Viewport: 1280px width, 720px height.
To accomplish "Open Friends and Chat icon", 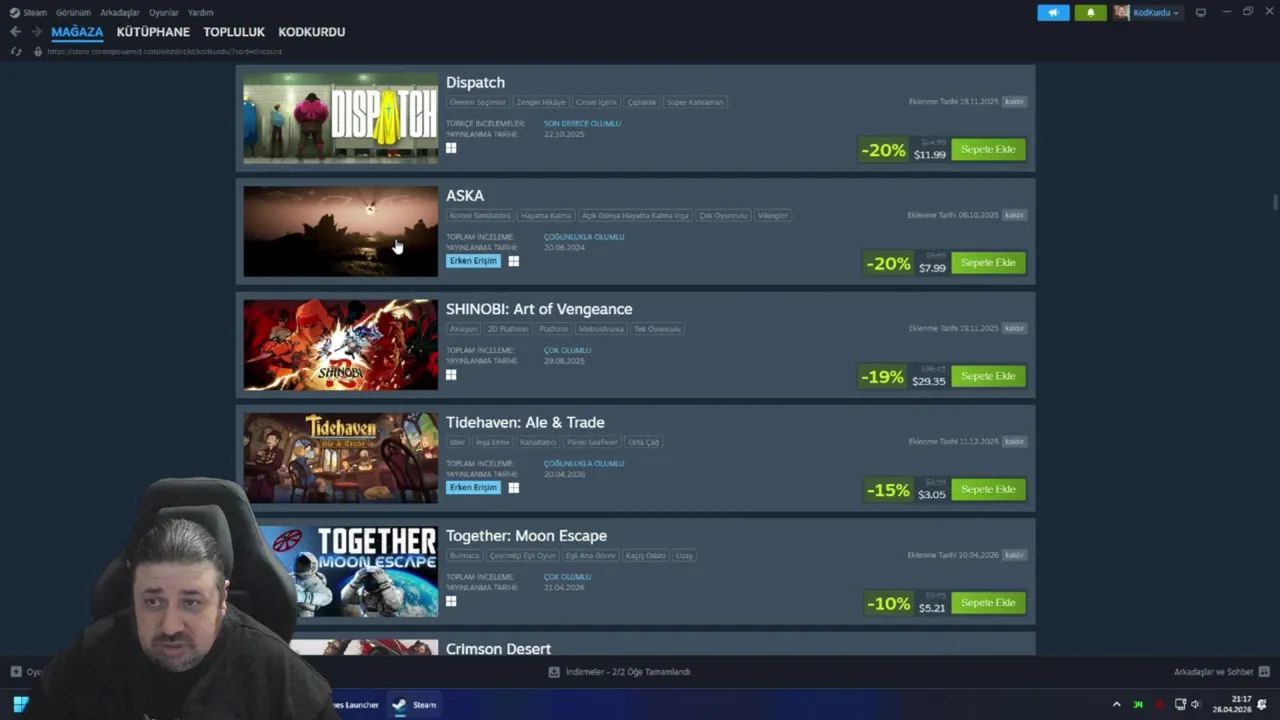I will click(x=1264, y=672).
